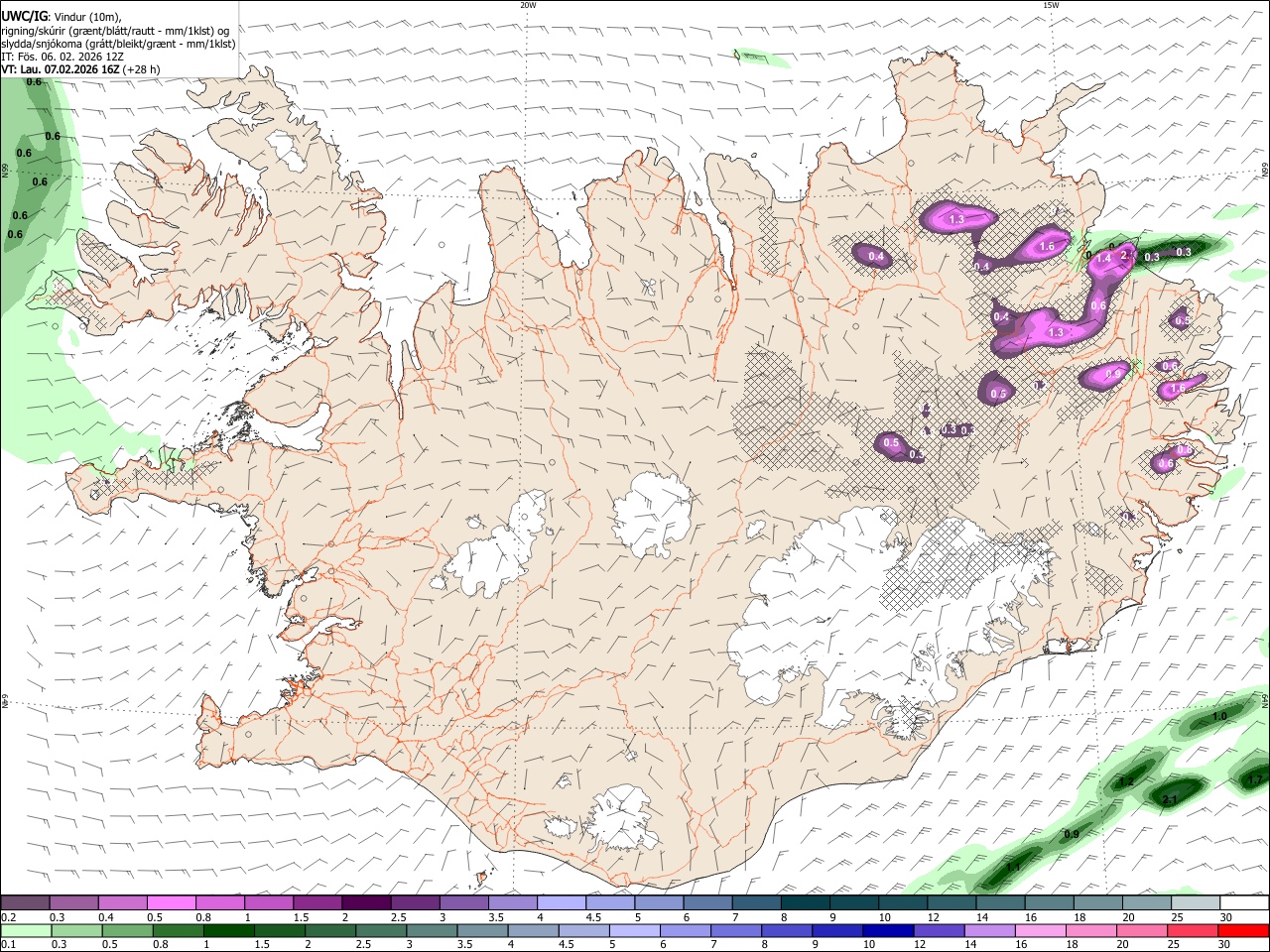The image size is (1270, 952).
Task: Pick the dark teal 8 snow swatch
Action: point(804,902)
